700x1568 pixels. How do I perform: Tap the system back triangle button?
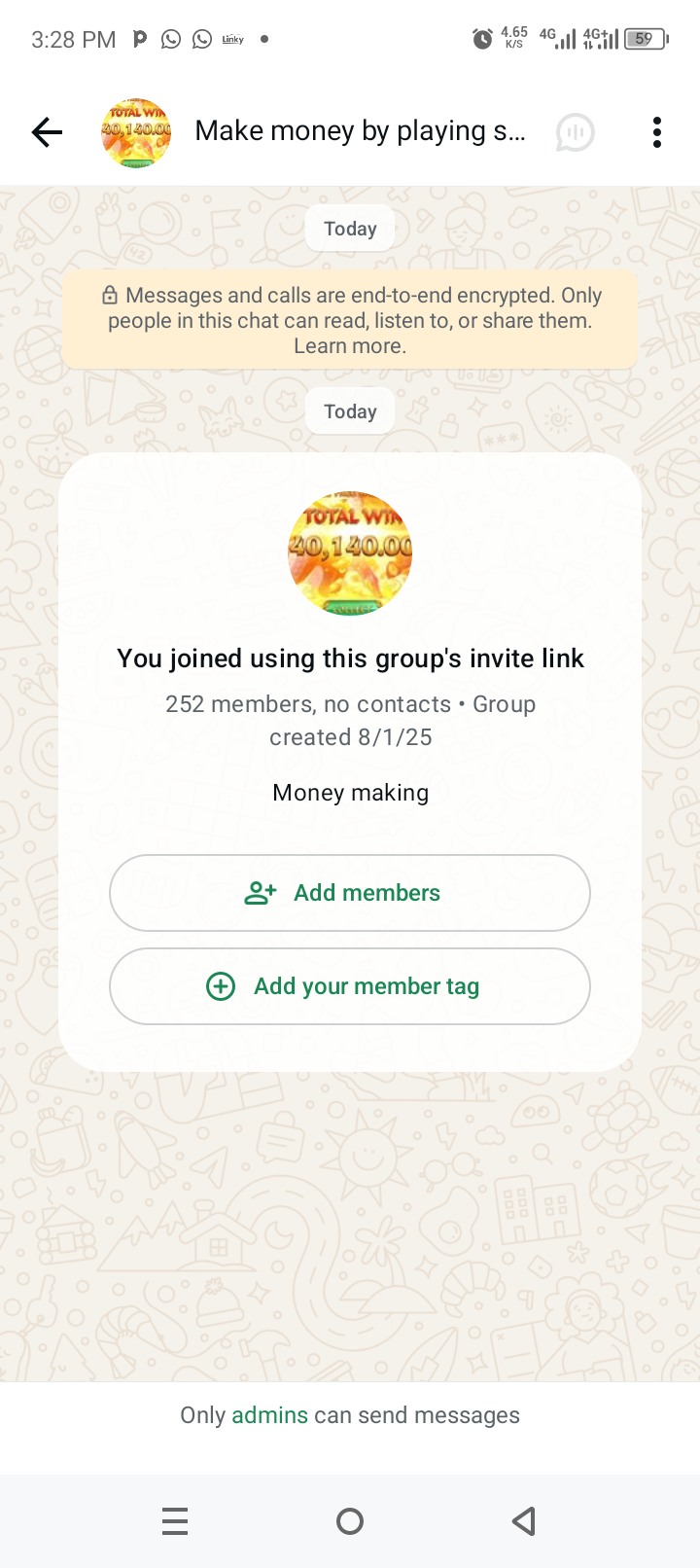pyautogui.click(x=524, y=1520)
